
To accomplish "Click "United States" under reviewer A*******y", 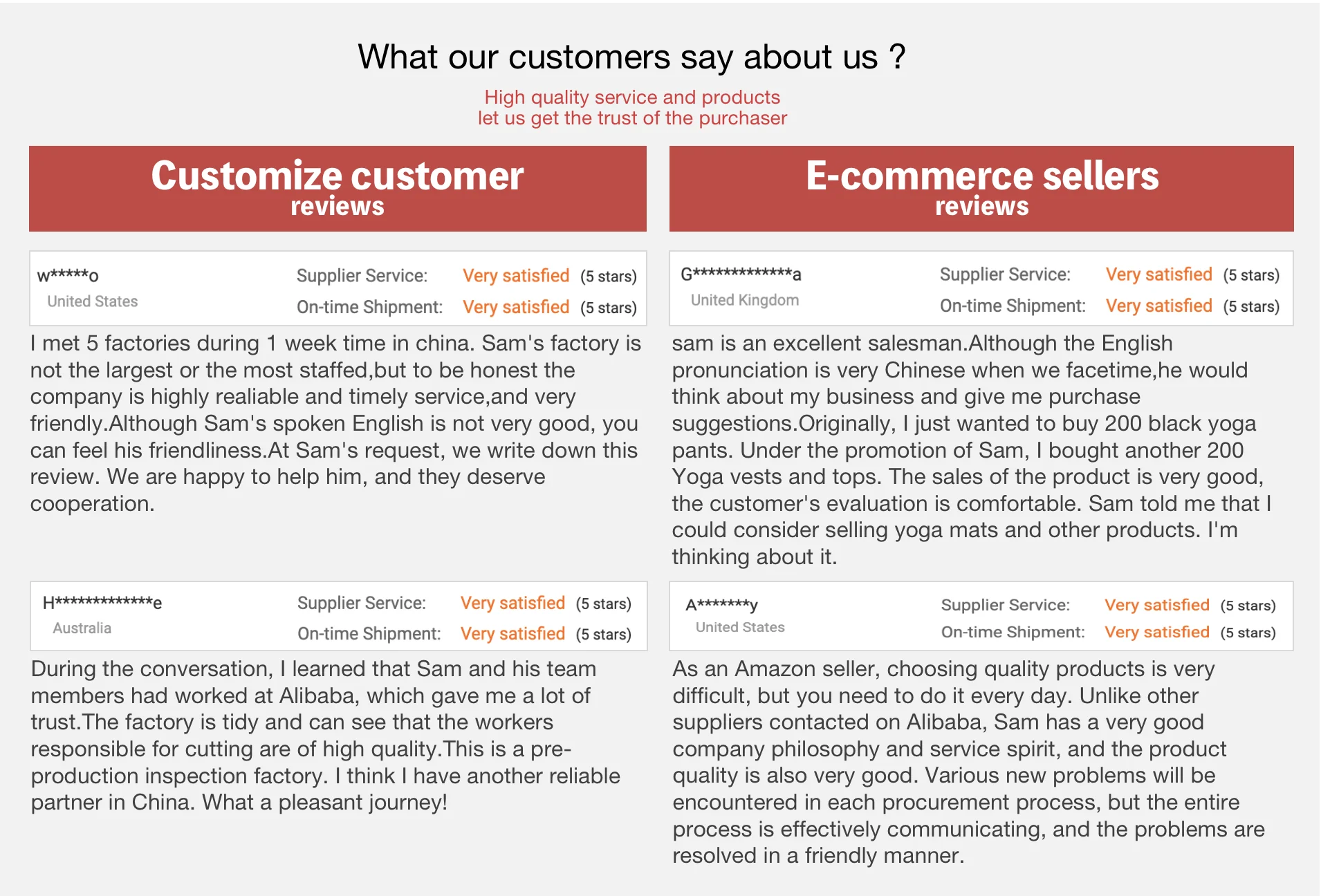I will pos(740,627).
